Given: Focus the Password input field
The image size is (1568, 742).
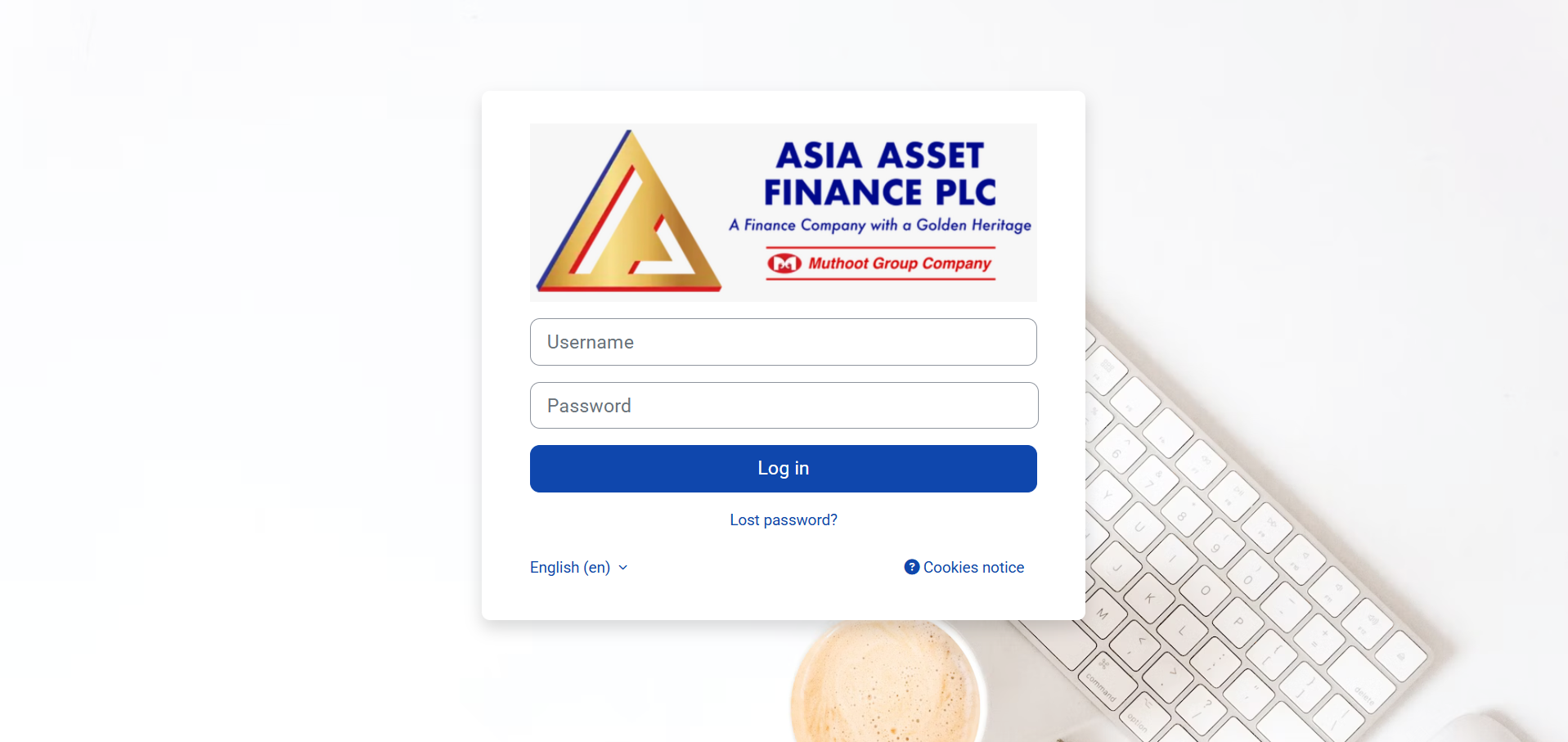Looking at the screenshot, I should 784,406.
